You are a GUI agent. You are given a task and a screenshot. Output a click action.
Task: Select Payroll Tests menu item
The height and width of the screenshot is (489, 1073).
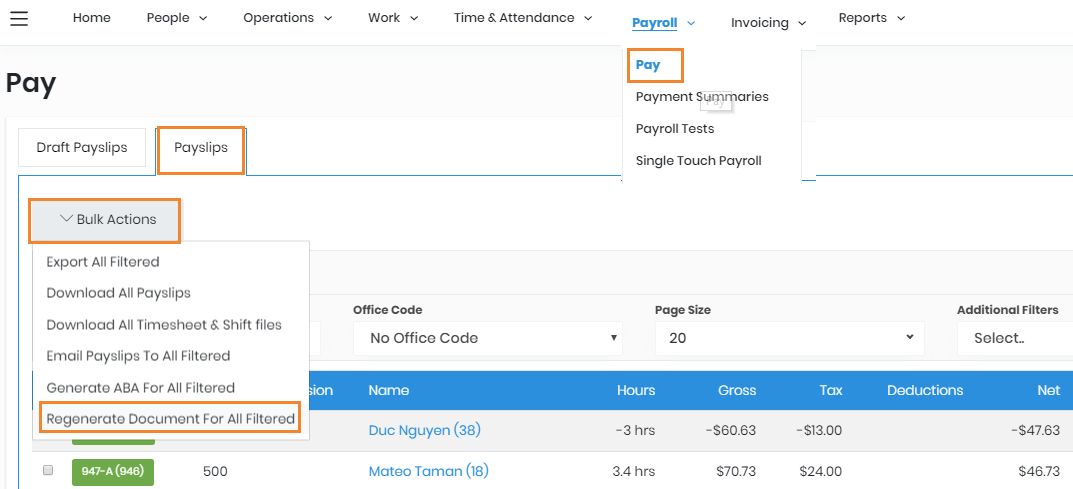(675, 129)
